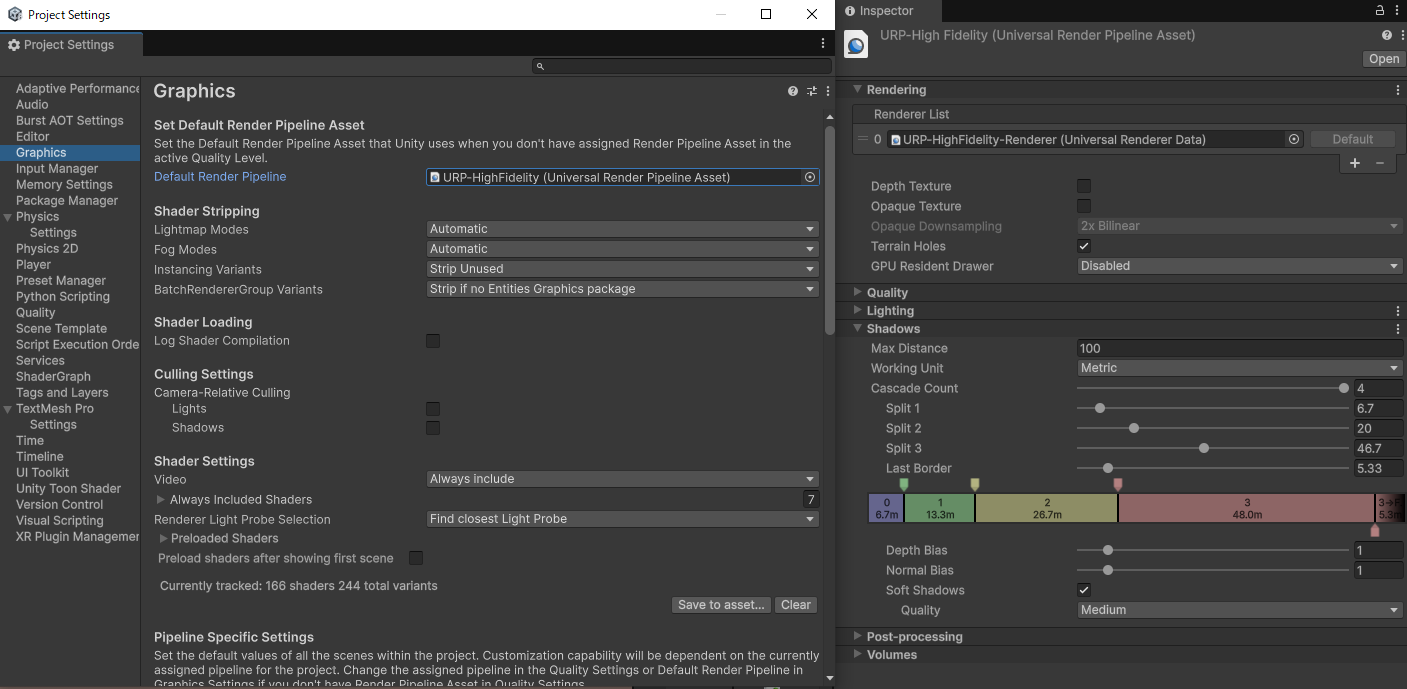Screen dimensions: 1407x689
Task: Click the object picker for URP-HighFidelity-Renderer
Action: 1294,139
